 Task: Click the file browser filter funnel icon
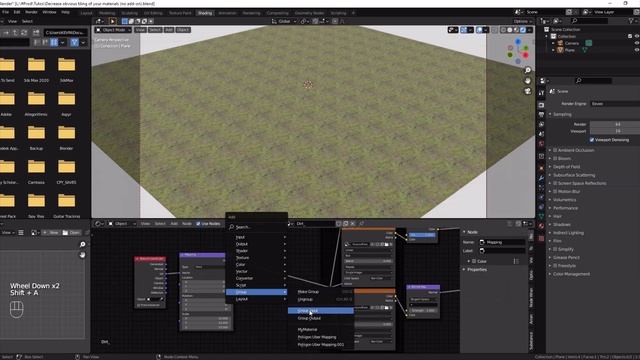[74, 42]
